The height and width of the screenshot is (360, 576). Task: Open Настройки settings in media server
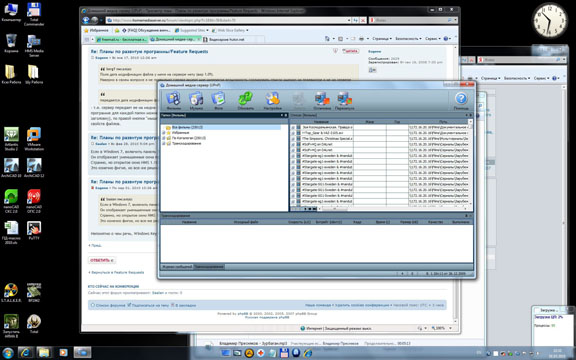pyautogui.click(x=272, y=101)
